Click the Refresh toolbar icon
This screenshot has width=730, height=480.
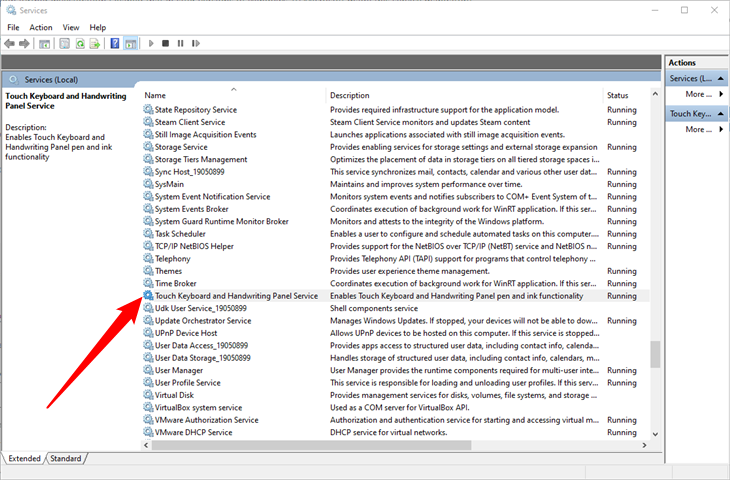coord(79,44)
